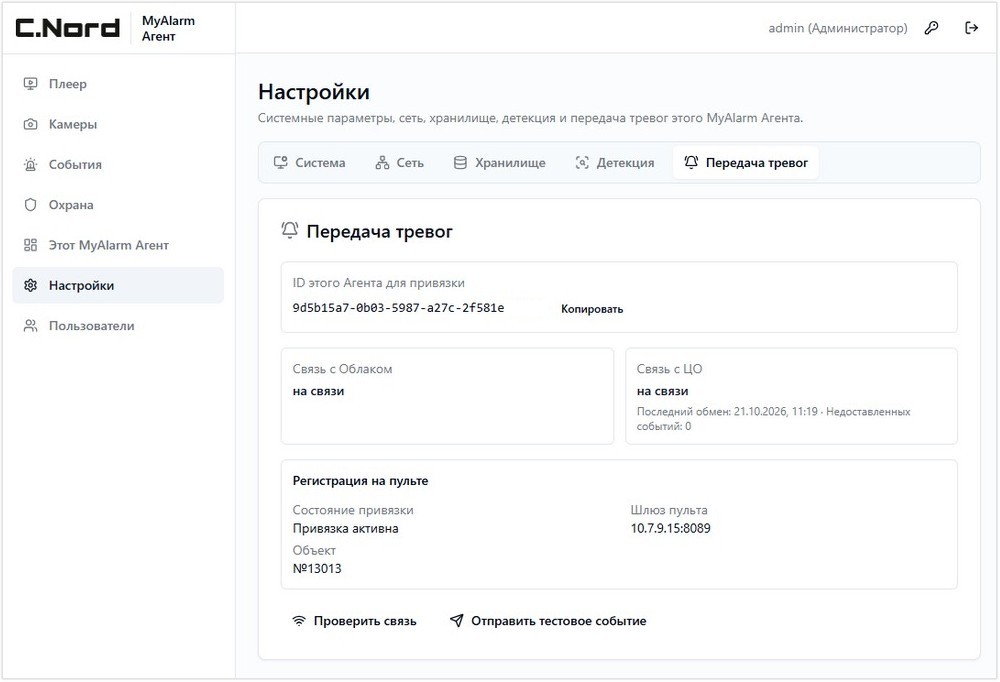Click the MyAlarm Агент product title
This screenshot has width=1000, height=682.
click(x=168, y=28)
